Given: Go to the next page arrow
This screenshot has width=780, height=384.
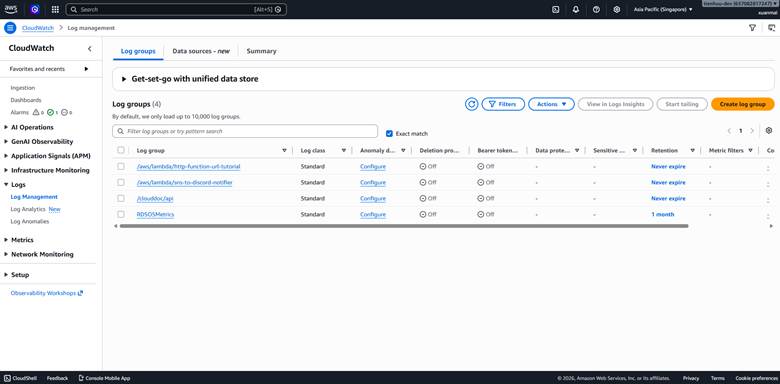Looking at the screenshot, I should point(752,131).
